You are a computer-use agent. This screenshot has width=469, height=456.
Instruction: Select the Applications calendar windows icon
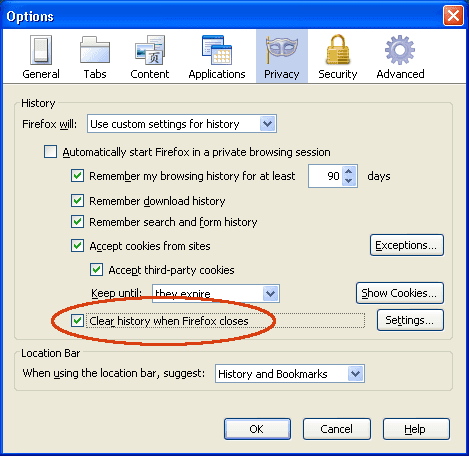[x=217, y=50]
